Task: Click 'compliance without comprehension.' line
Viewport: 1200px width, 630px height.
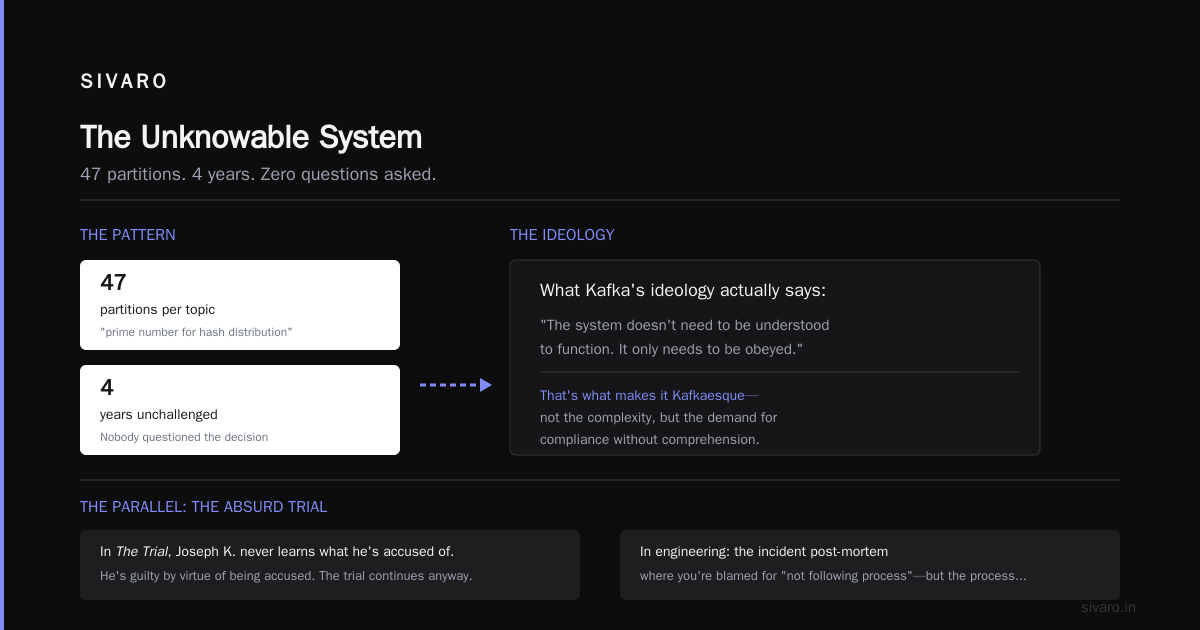Action: [650, 439]
